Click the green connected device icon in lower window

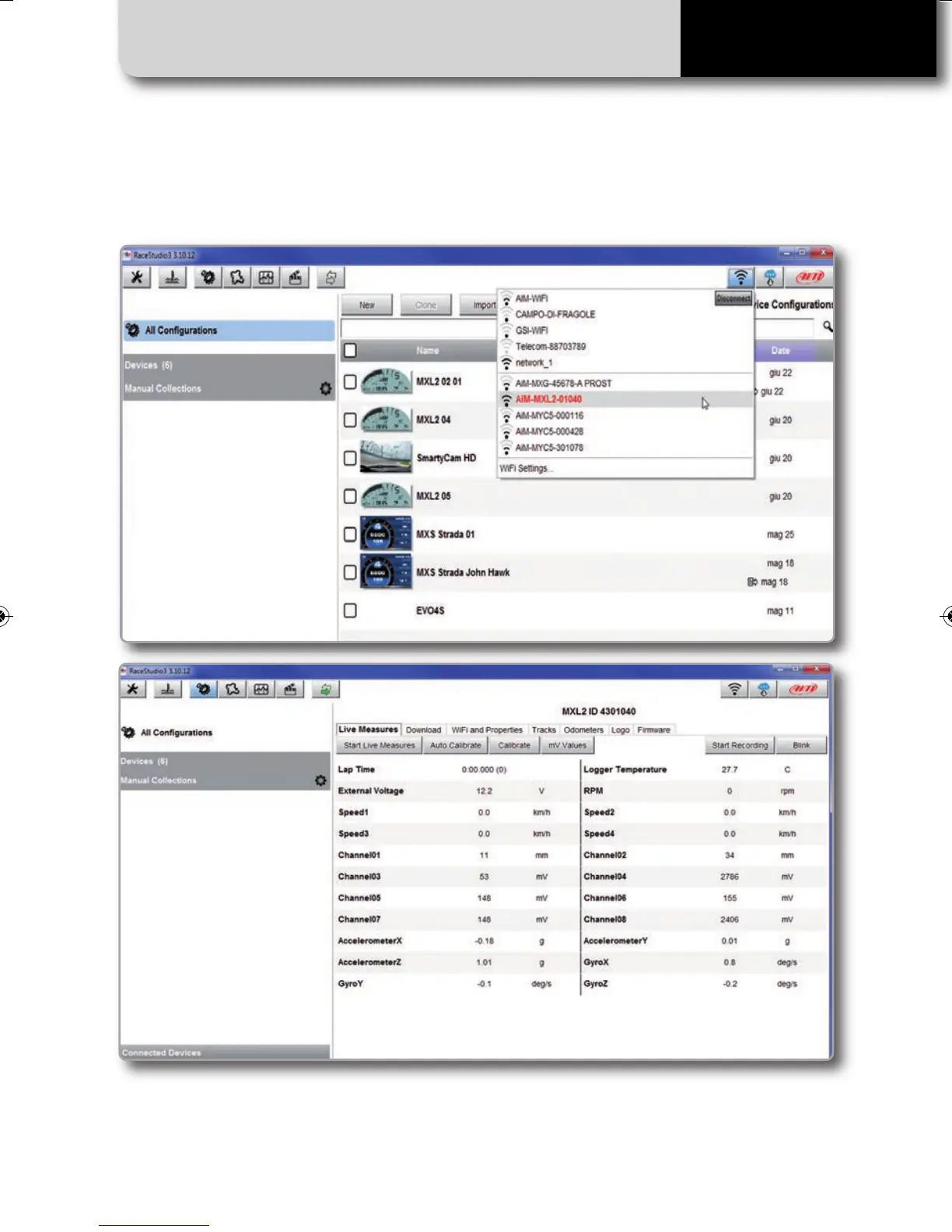click(326, 688)
